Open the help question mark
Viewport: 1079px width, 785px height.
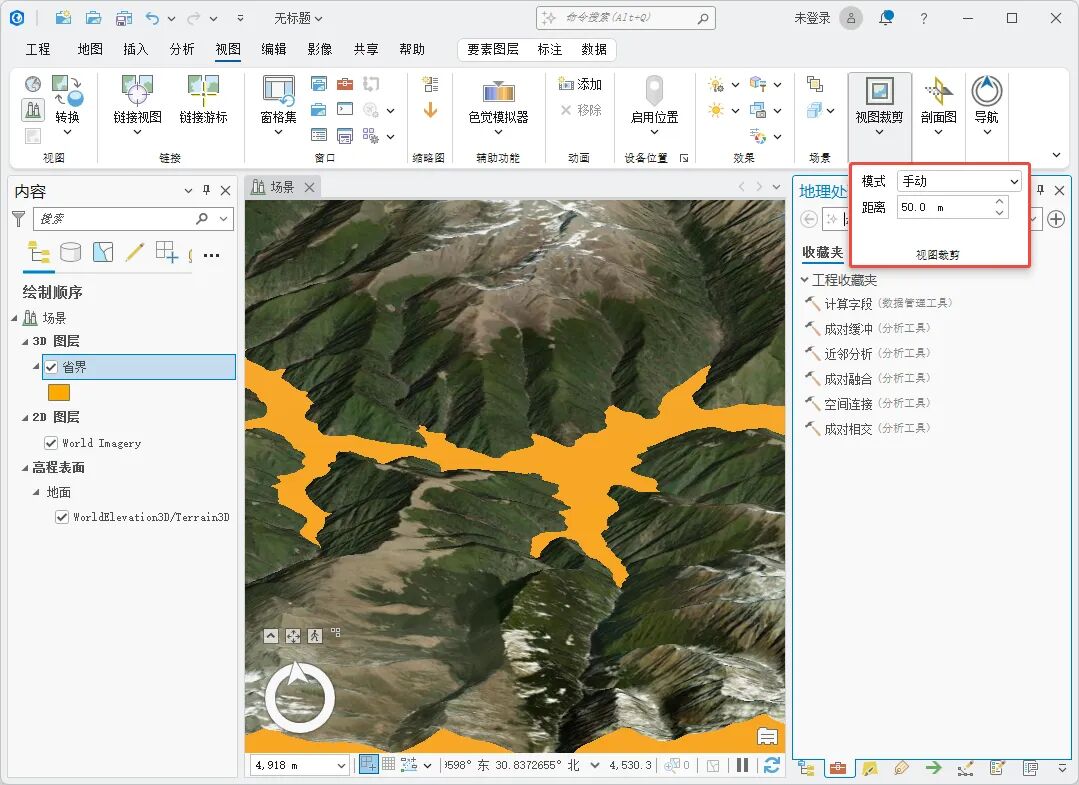[x=923, y=19]
